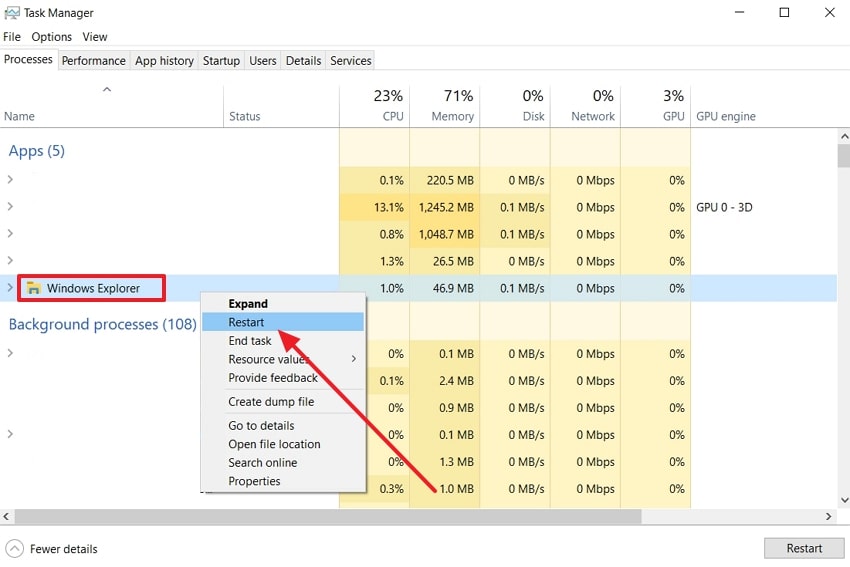Switch to the Details tab
The height and width of the screenshot is (567, 850).
pos(304,61)
